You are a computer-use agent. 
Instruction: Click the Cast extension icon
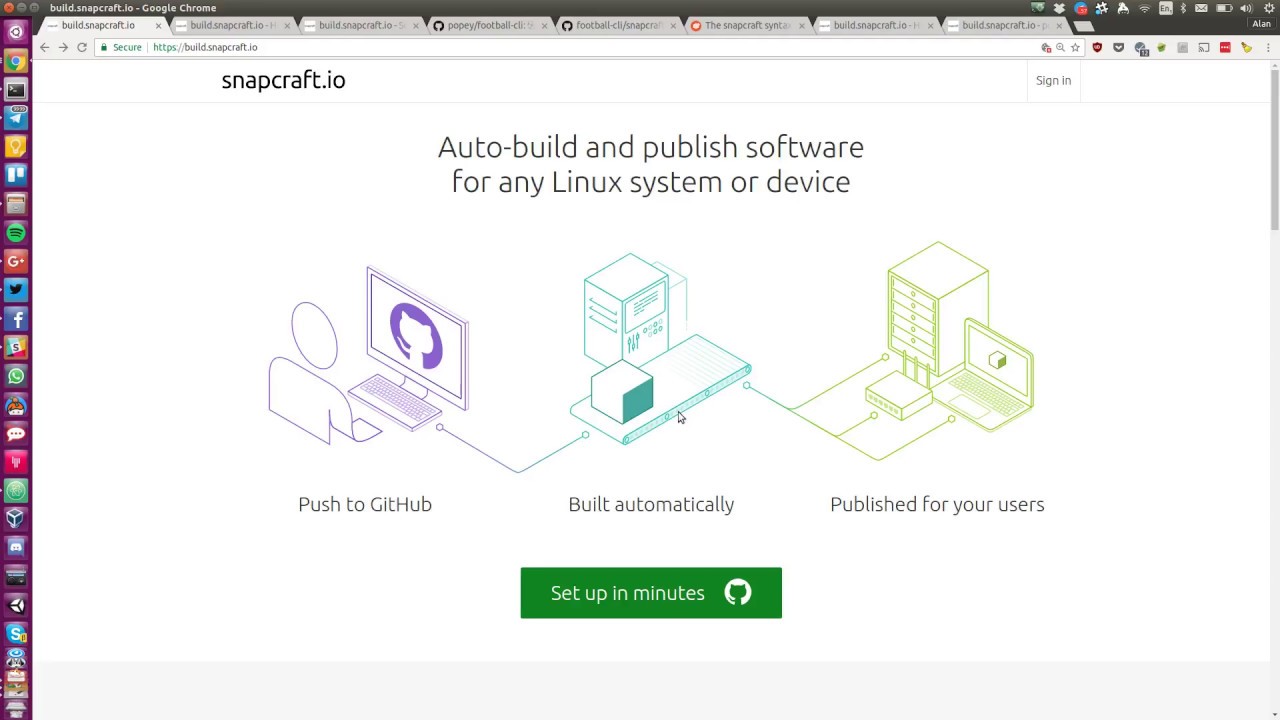pos(1203,47)
